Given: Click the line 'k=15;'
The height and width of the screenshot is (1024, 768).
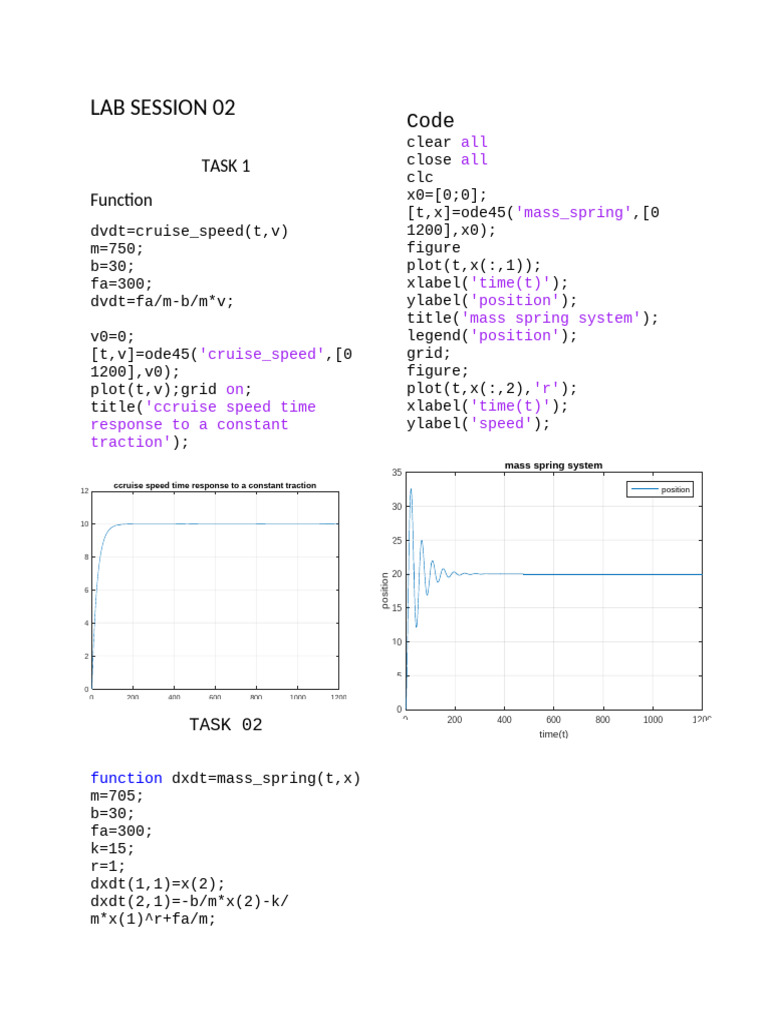Looking at the screenshot, I should point(112,849).
